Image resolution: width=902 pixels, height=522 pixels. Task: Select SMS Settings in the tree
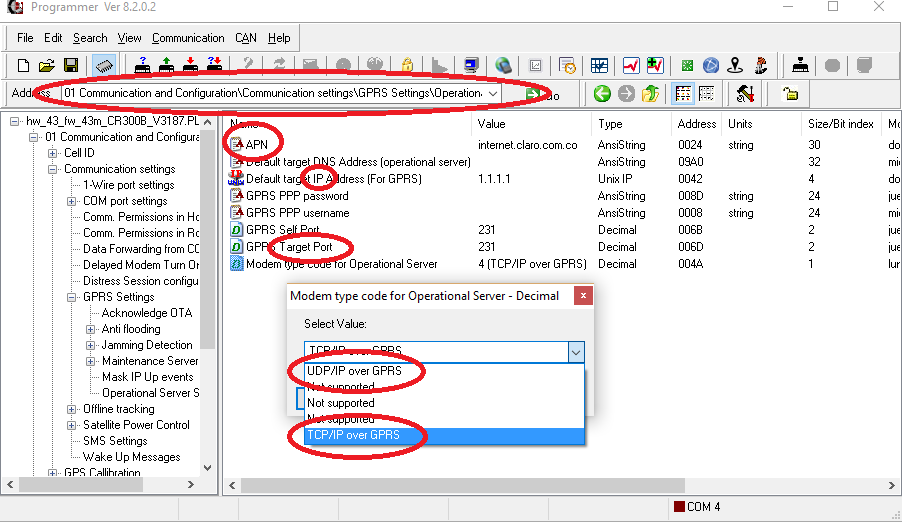[115, 441]
